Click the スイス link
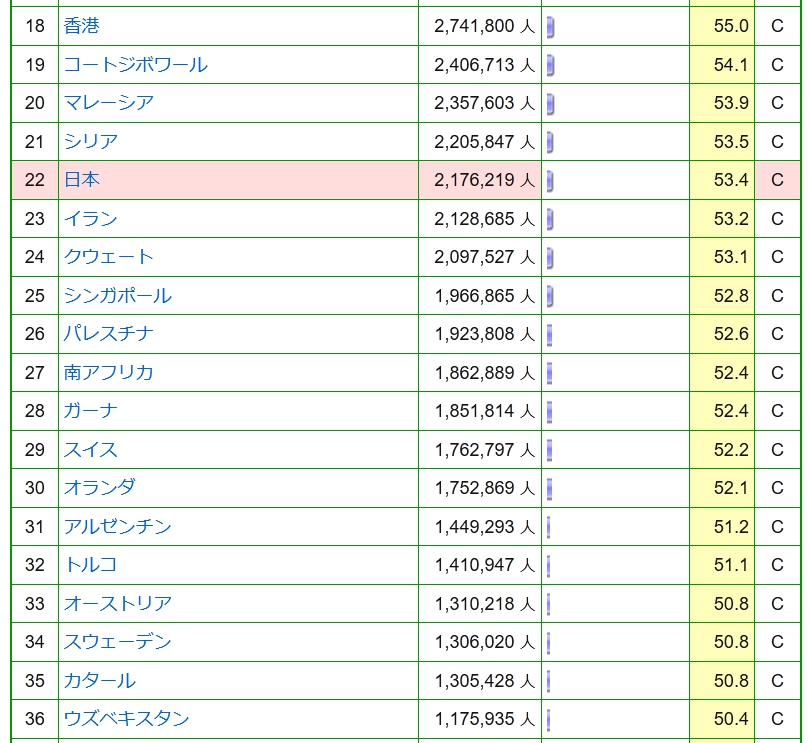Viewport: 808px width, 743px height. click(x=91, y=450)
